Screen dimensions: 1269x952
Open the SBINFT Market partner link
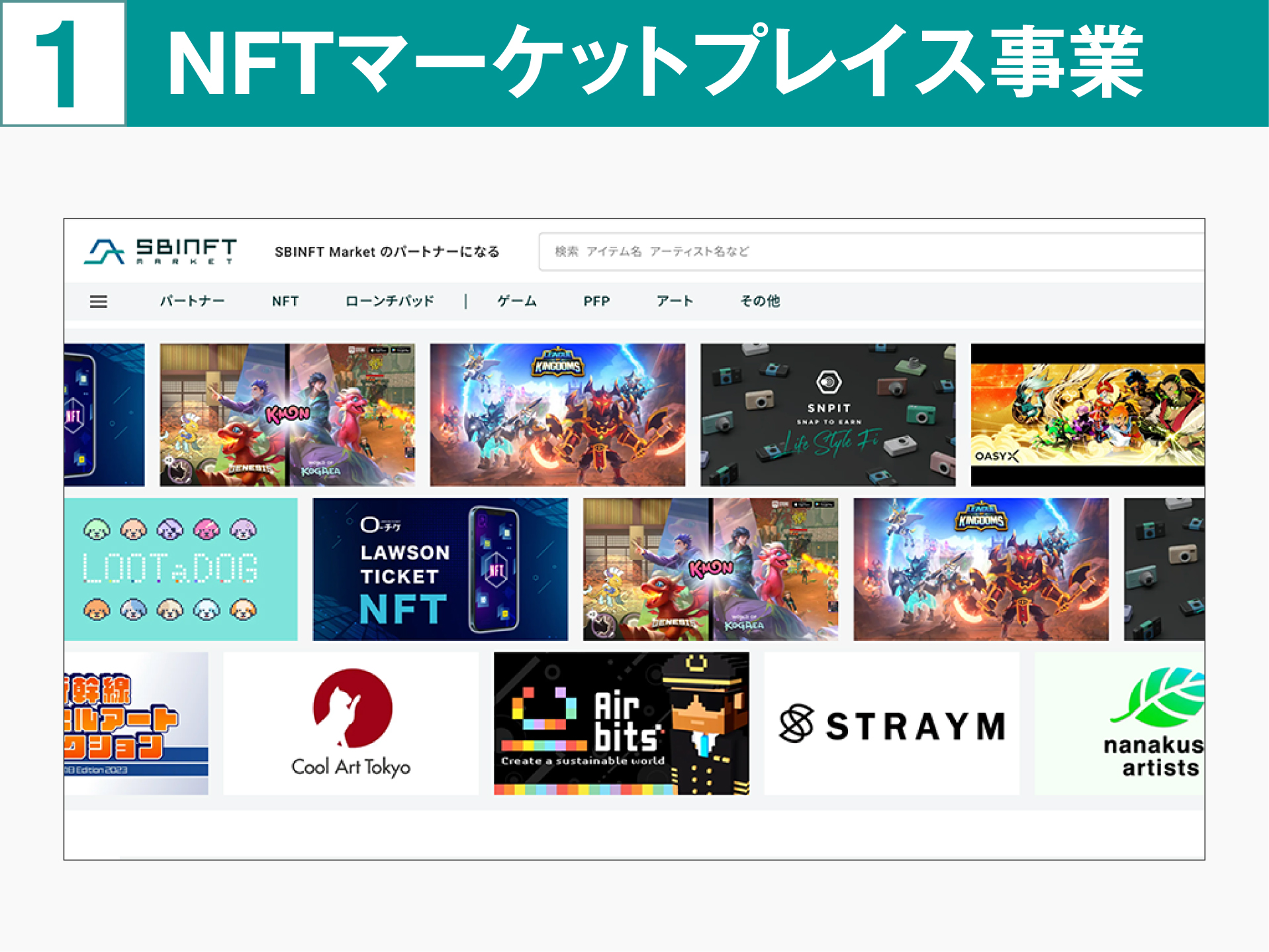(x=387, y=252)
